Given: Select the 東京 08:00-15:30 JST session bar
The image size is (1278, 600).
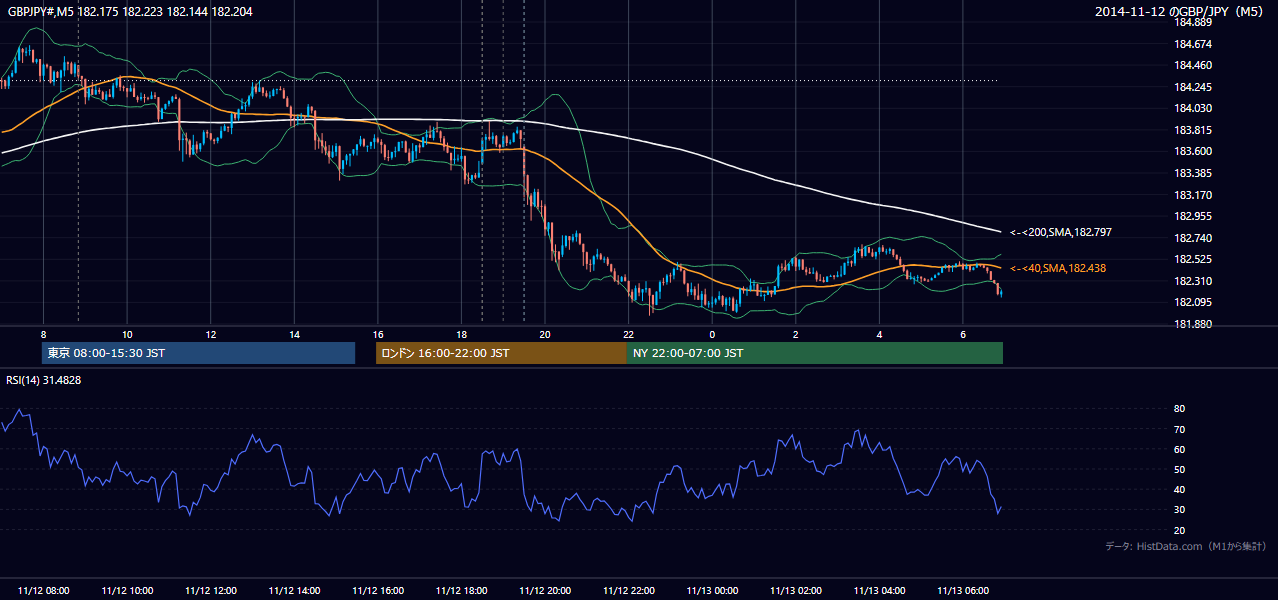Looking at the screenshot, I should pos(199,353).
